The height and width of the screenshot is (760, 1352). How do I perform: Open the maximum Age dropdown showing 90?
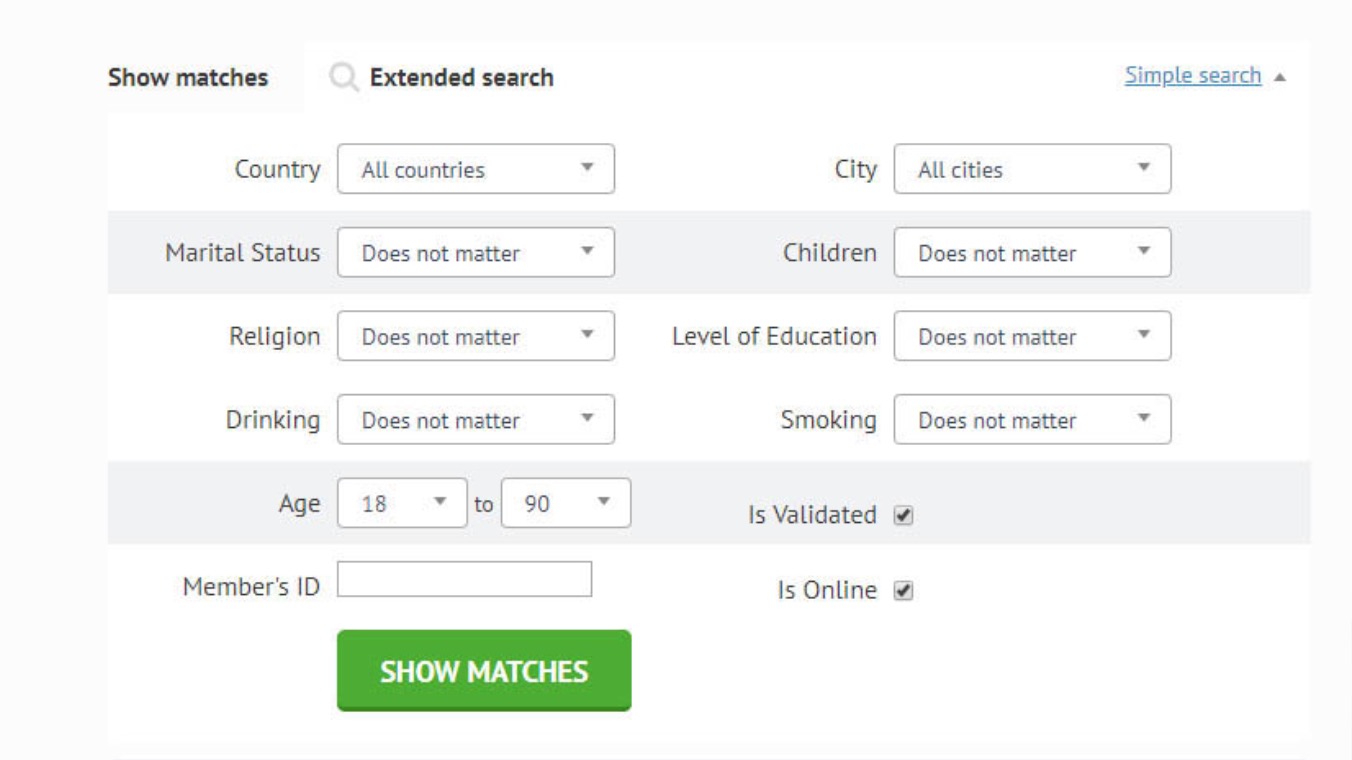click(566, 503)
